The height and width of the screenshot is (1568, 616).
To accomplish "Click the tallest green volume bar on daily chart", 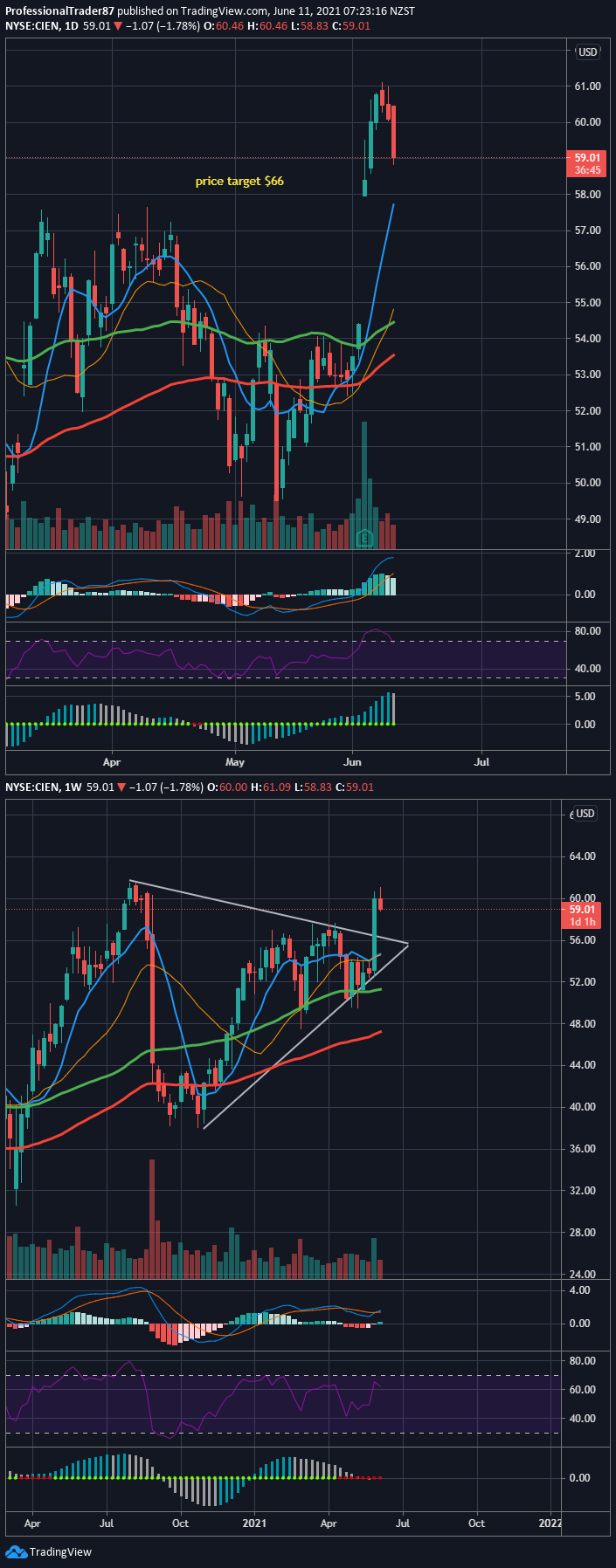I will pos(364,485).
